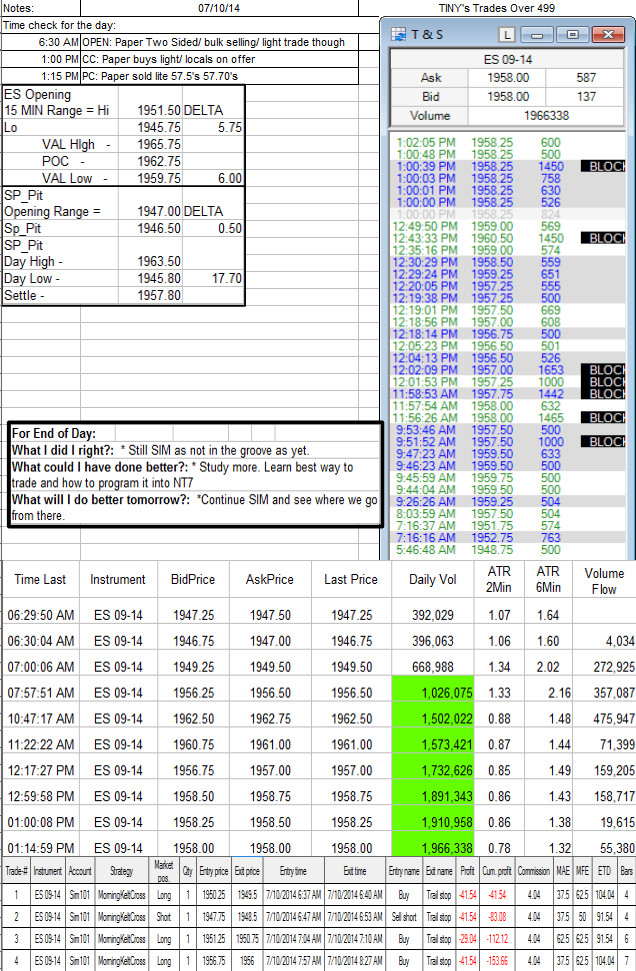
Task: Click the date cell 07/10/14
Action: (219, 8)
